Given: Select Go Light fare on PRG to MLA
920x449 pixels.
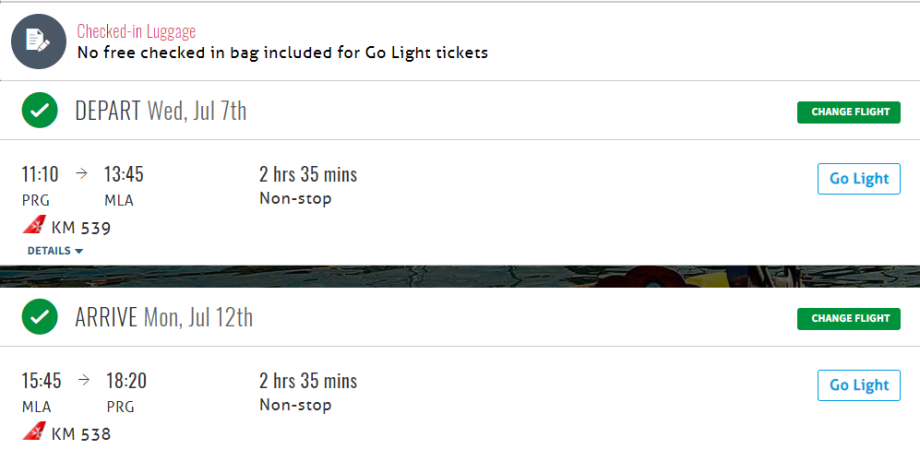Looking at the screenshot, I should (x=858, y=179).
